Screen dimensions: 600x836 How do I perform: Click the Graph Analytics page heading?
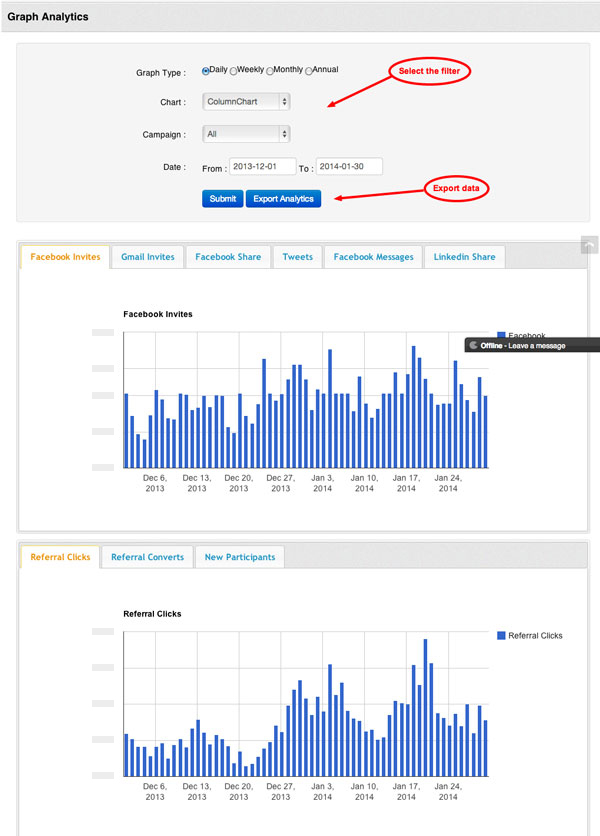tap(48, 17)
